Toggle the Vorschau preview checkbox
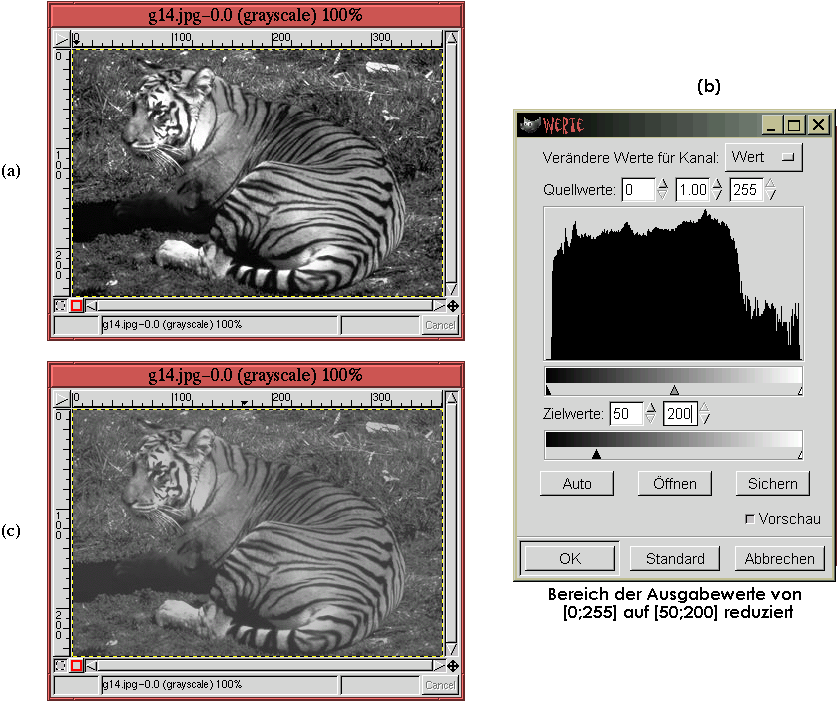Screen dimensions: 837x702 click(x=750, y=519)
